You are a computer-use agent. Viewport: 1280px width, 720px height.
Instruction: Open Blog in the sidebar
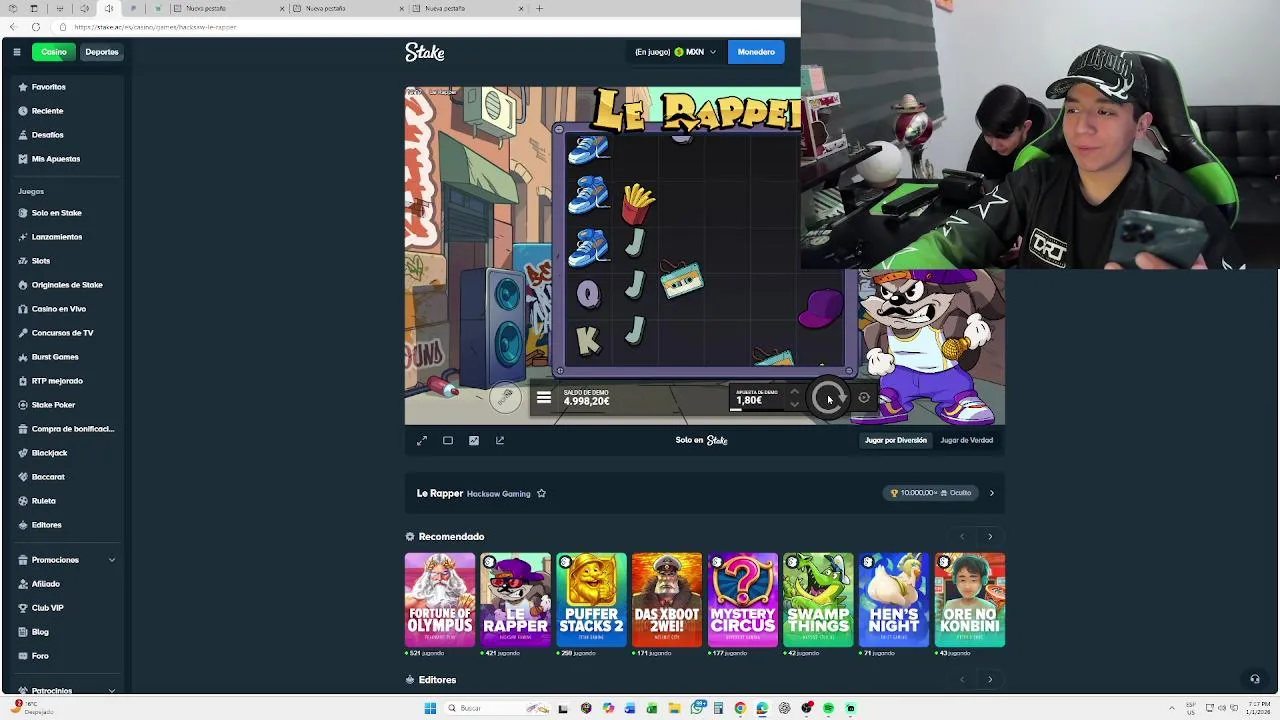coord(40,632)
